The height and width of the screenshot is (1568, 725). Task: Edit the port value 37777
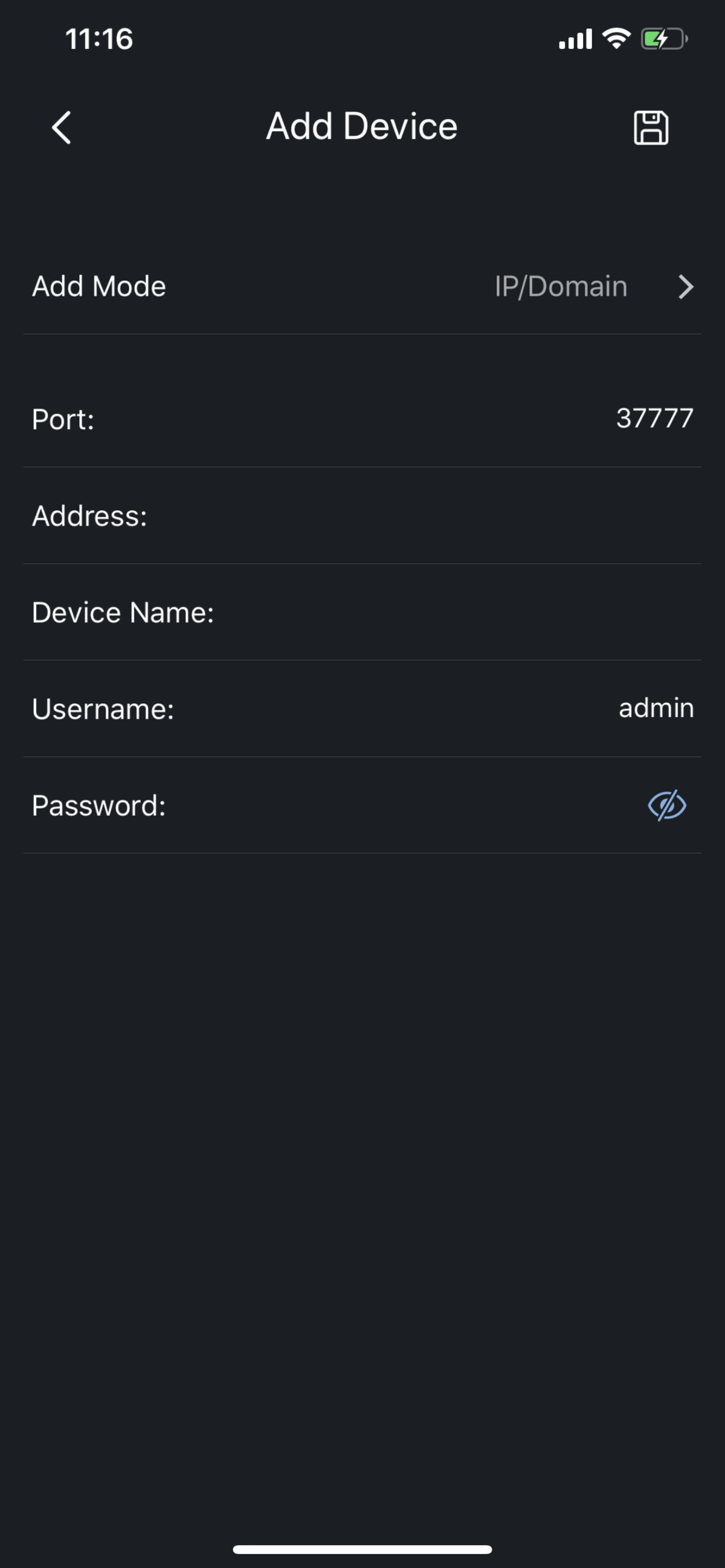coord(654,418)
